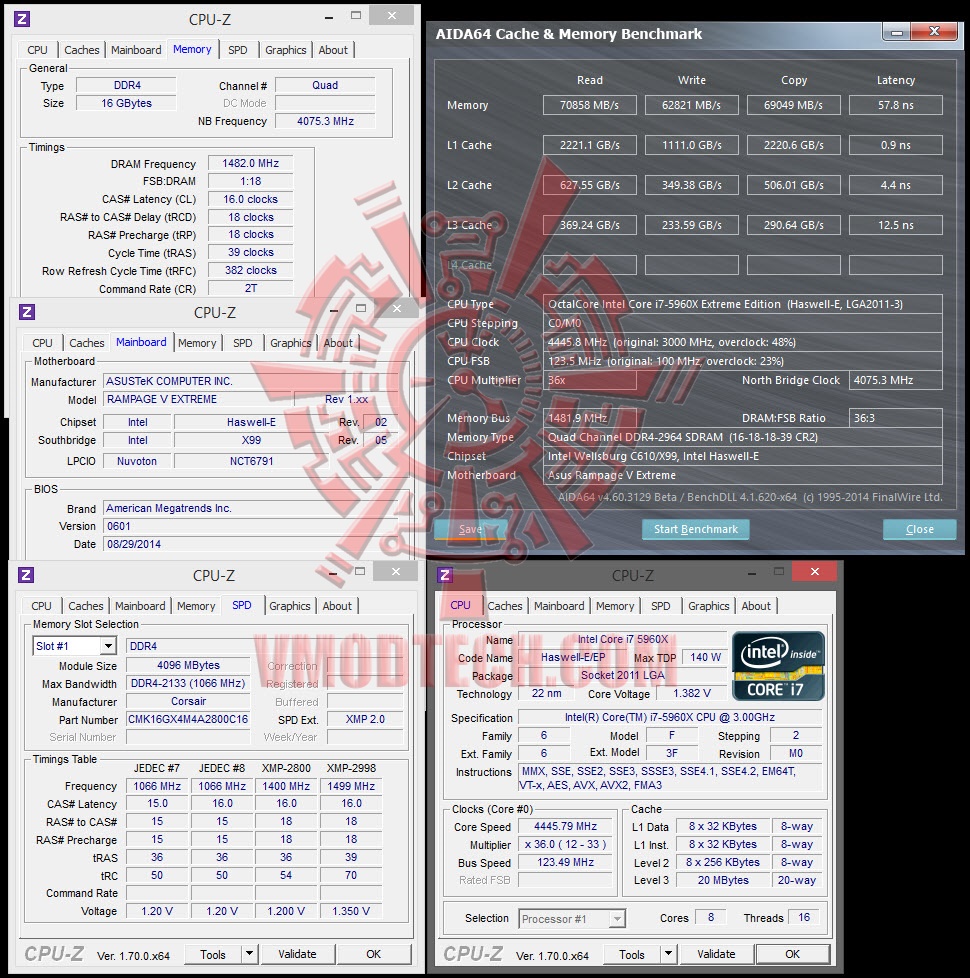Click Start Benchmark in AIDA64
The height and width of the screenshot is (978, 970).
[696, 529]
